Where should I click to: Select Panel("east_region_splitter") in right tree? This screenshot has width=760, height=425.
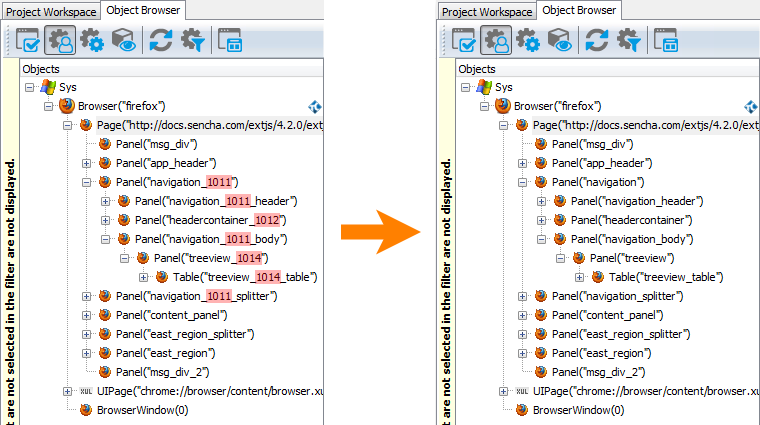621,334
